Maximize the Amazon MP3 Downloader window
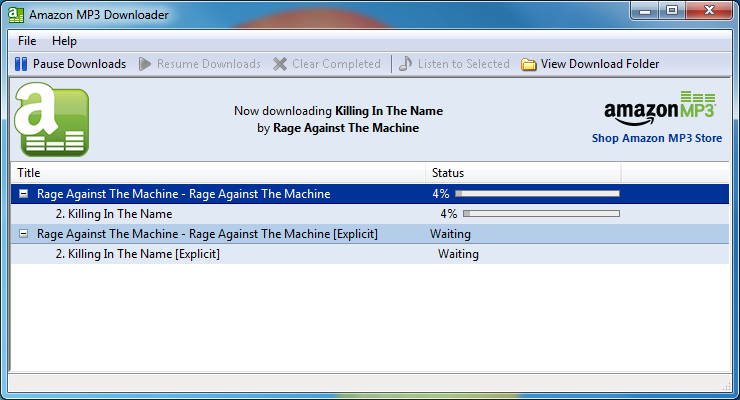The height and width of the screenshot is (400, 740). click(x=672, y=11)
